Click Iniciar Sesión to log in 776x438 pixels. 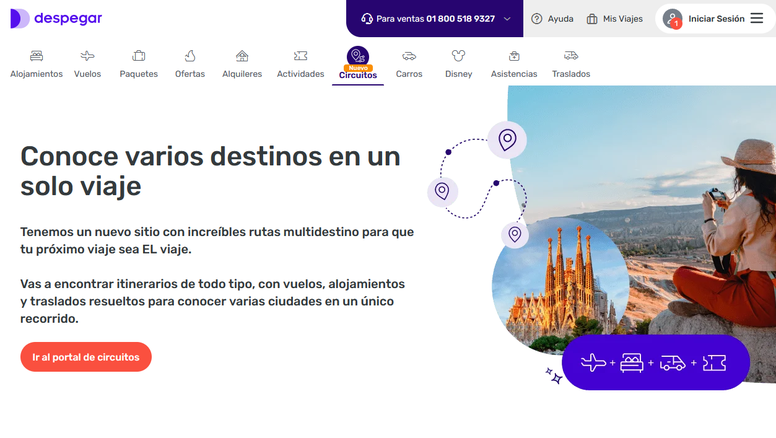click(716, 19)
